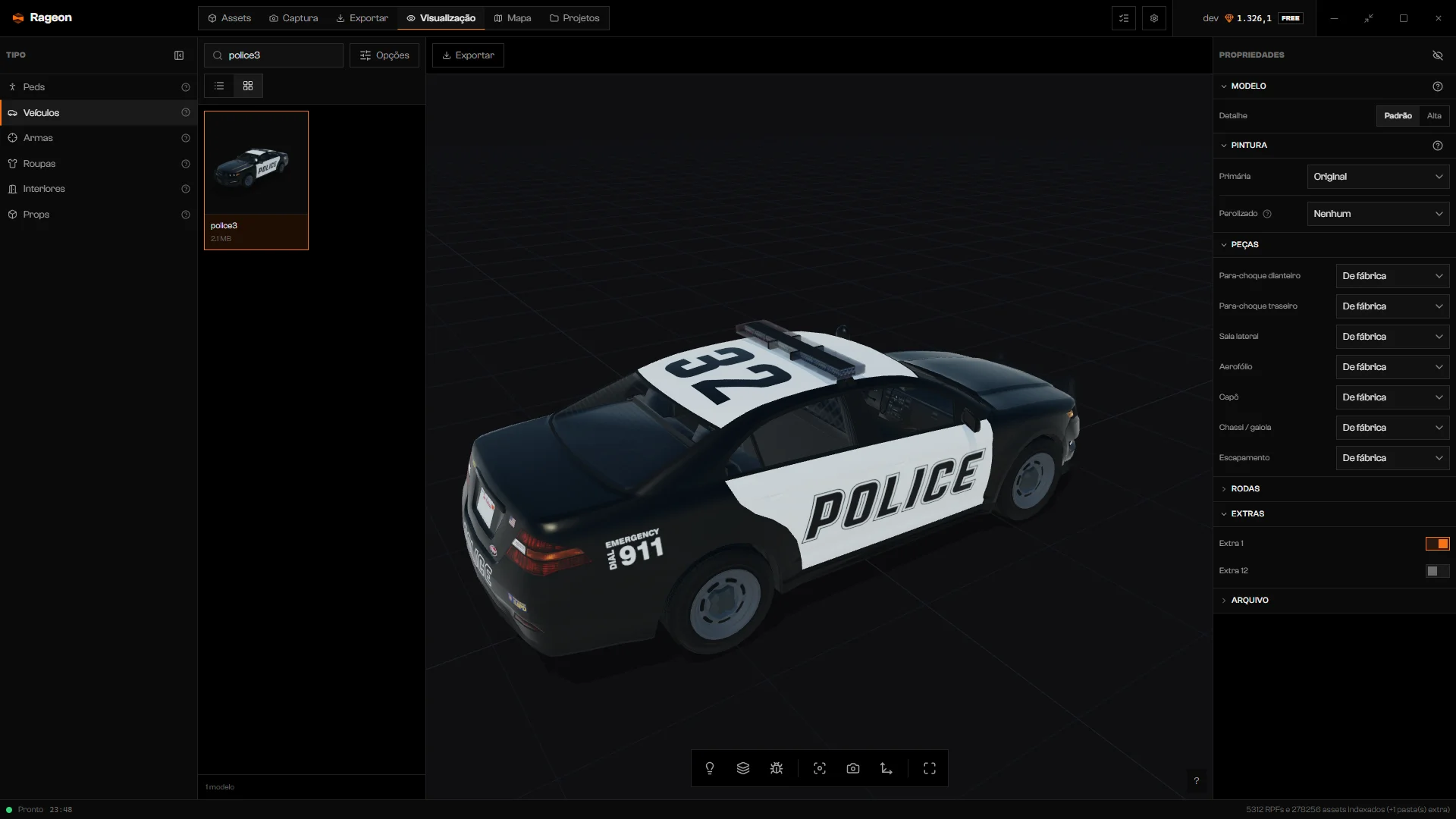Collapse the Tipo sidebar panel icon
The height and width of the screenshot is (819, 1456).
(x=179, y=55)
